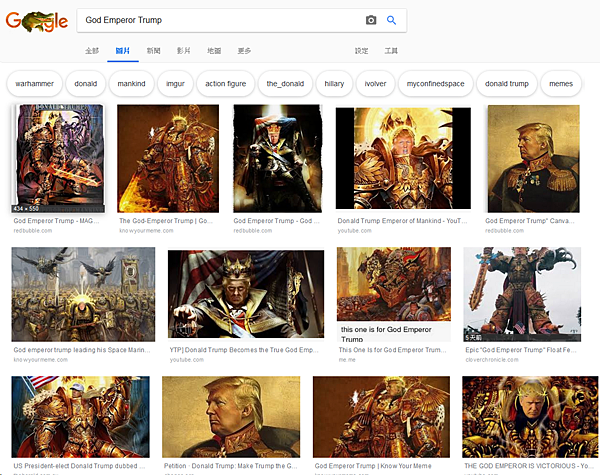Click 'God Emperor Trump - God ...' title link
The image size is (600, 475).
pyautogui.click(x=276, y=221)
